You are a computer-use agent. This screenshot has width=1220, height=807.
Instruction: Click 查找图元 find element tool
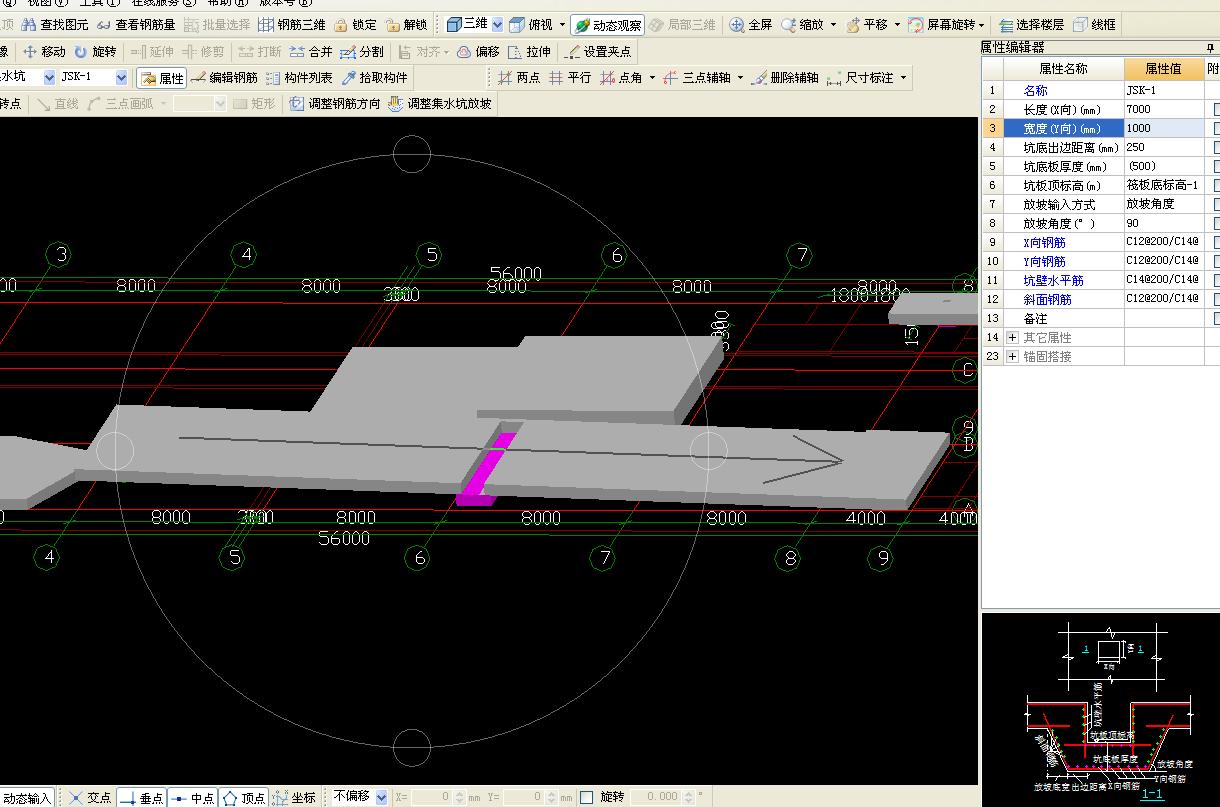[55, 25]
